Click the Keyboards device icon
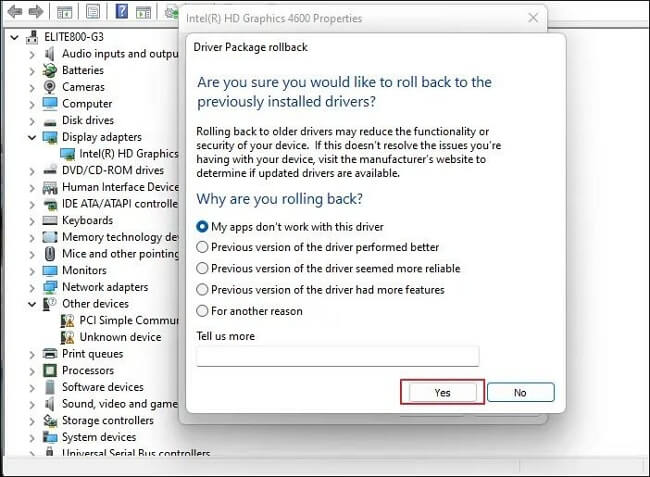This screenshot has height=477, width=650. pyautogui.click(x=50, y=220)
